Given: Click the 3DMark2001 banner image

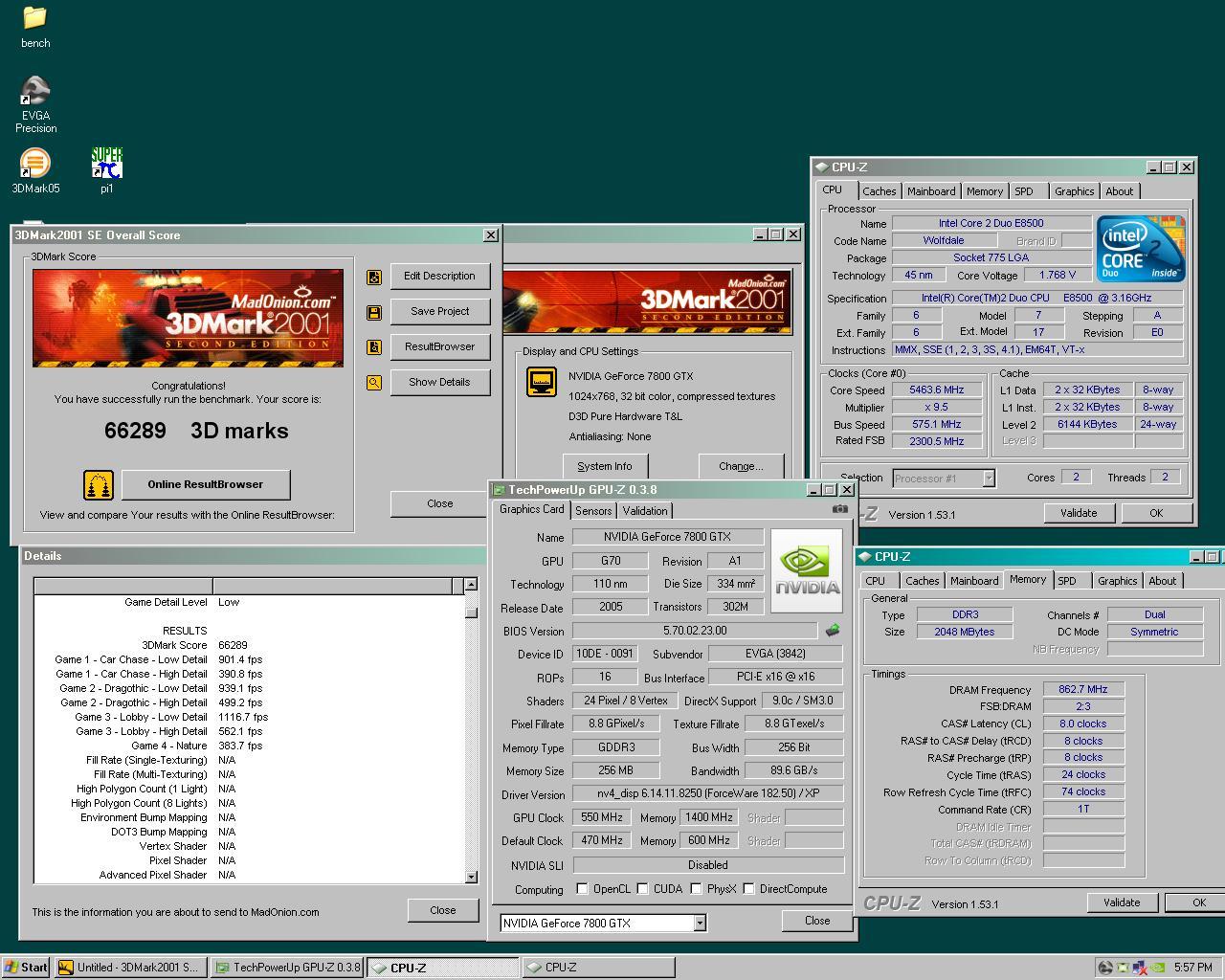Looking at the screenshot, I should click(188, 318).
